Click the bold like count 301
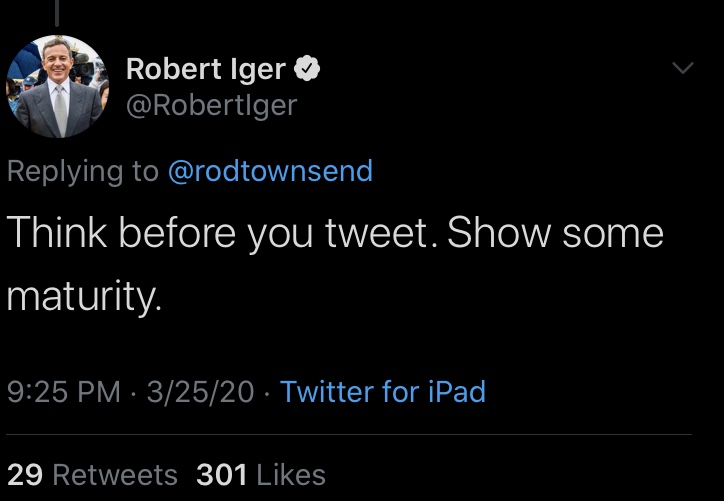724x501 pixels. (221, 474)
